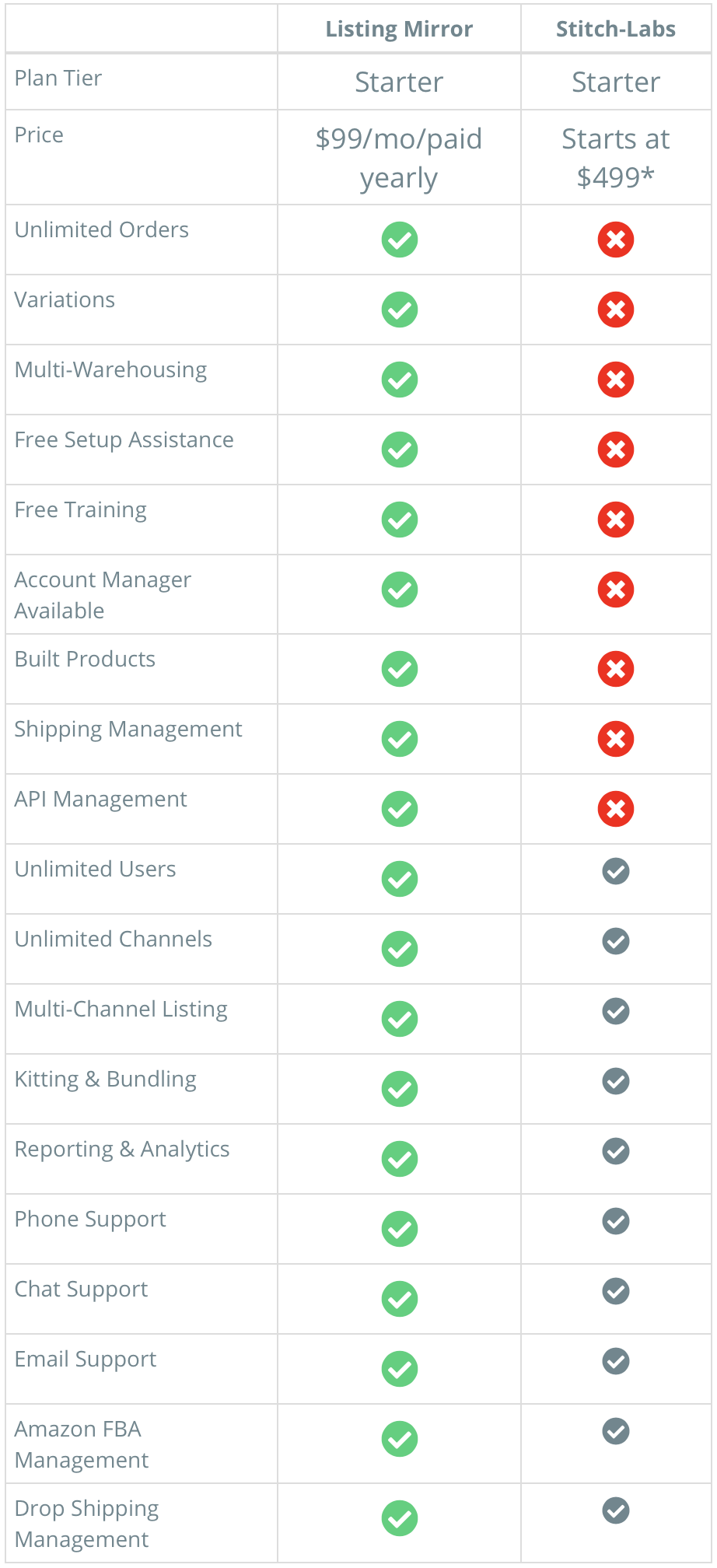Click Stitch-Labs' gray check for Unlimited Channels
This screenshot has width=717, height=1568.
click(x=616, y=941)
